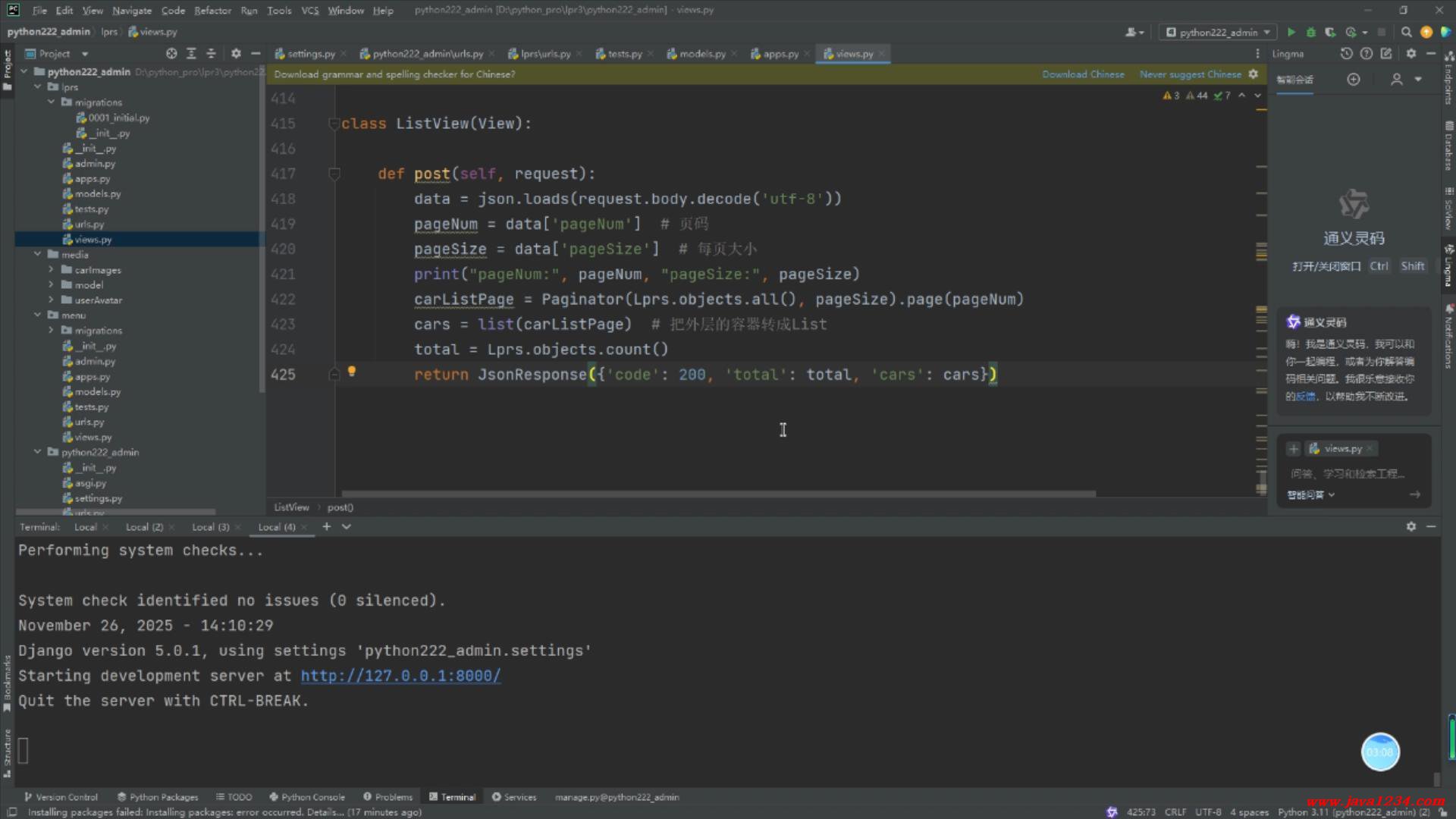Open the http://127.0.0.1:8000/ link

400,676
